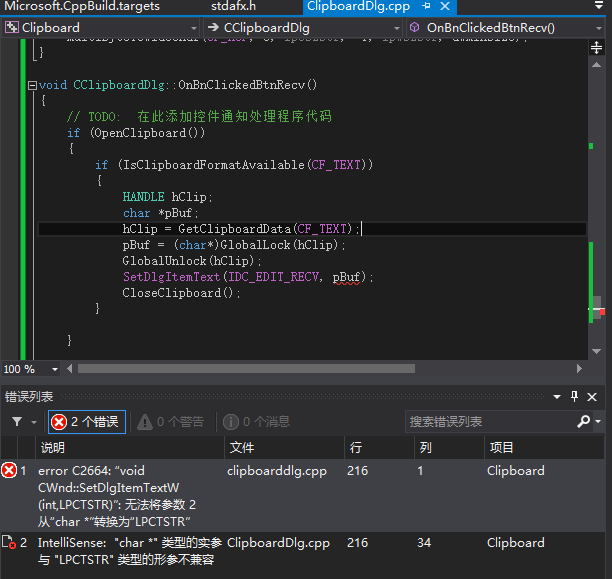612x579 pixels.
Task: Toggle the 2 个错误 errors filter
Action: [x=87, y=422]
